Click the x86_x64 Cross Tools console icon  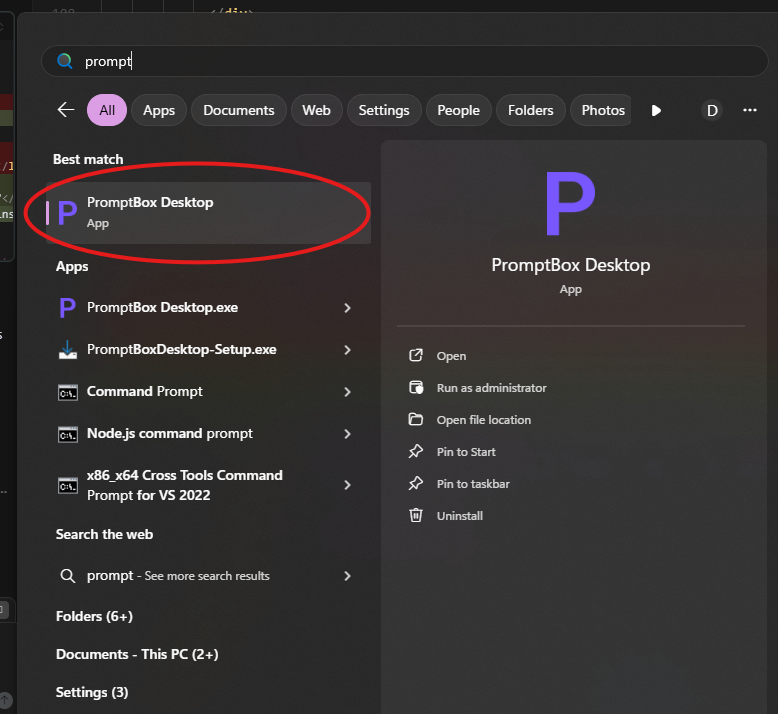[67, 486]
